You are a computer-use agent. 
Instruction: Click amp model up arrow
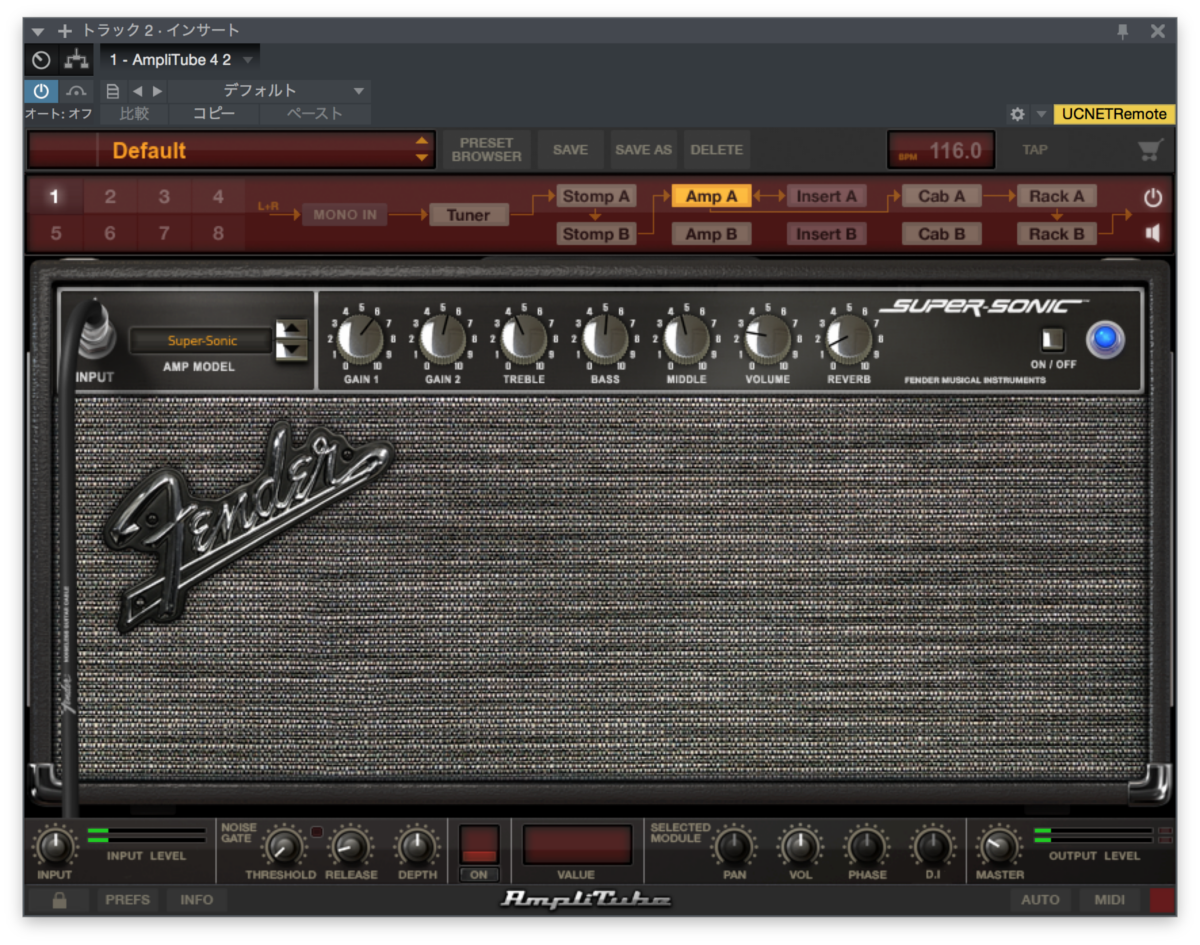pos(291,328)
